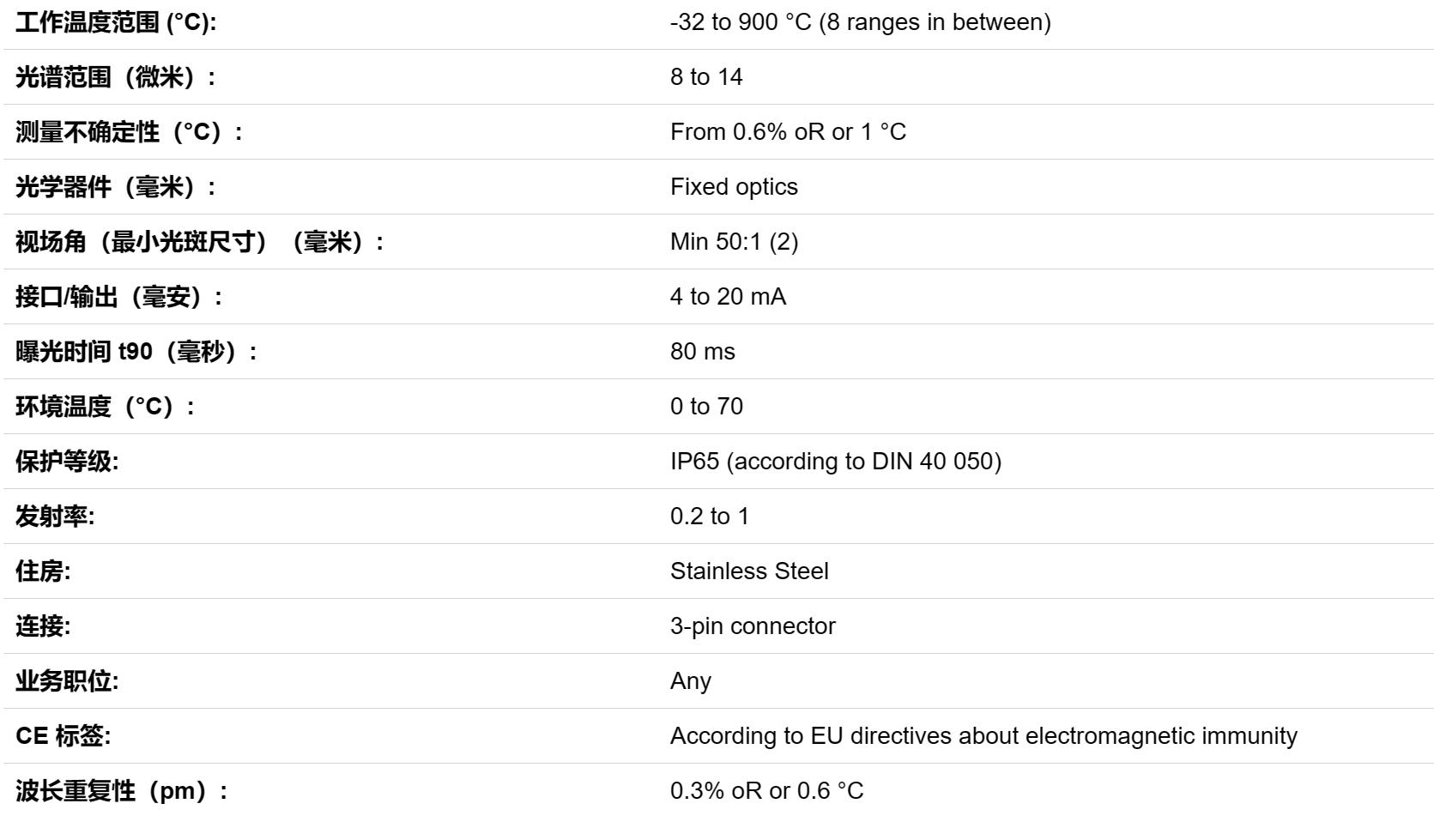Click the 0 to 70 ambient temperature value
The image size is (1434, 840).
(x=706, y=407)
